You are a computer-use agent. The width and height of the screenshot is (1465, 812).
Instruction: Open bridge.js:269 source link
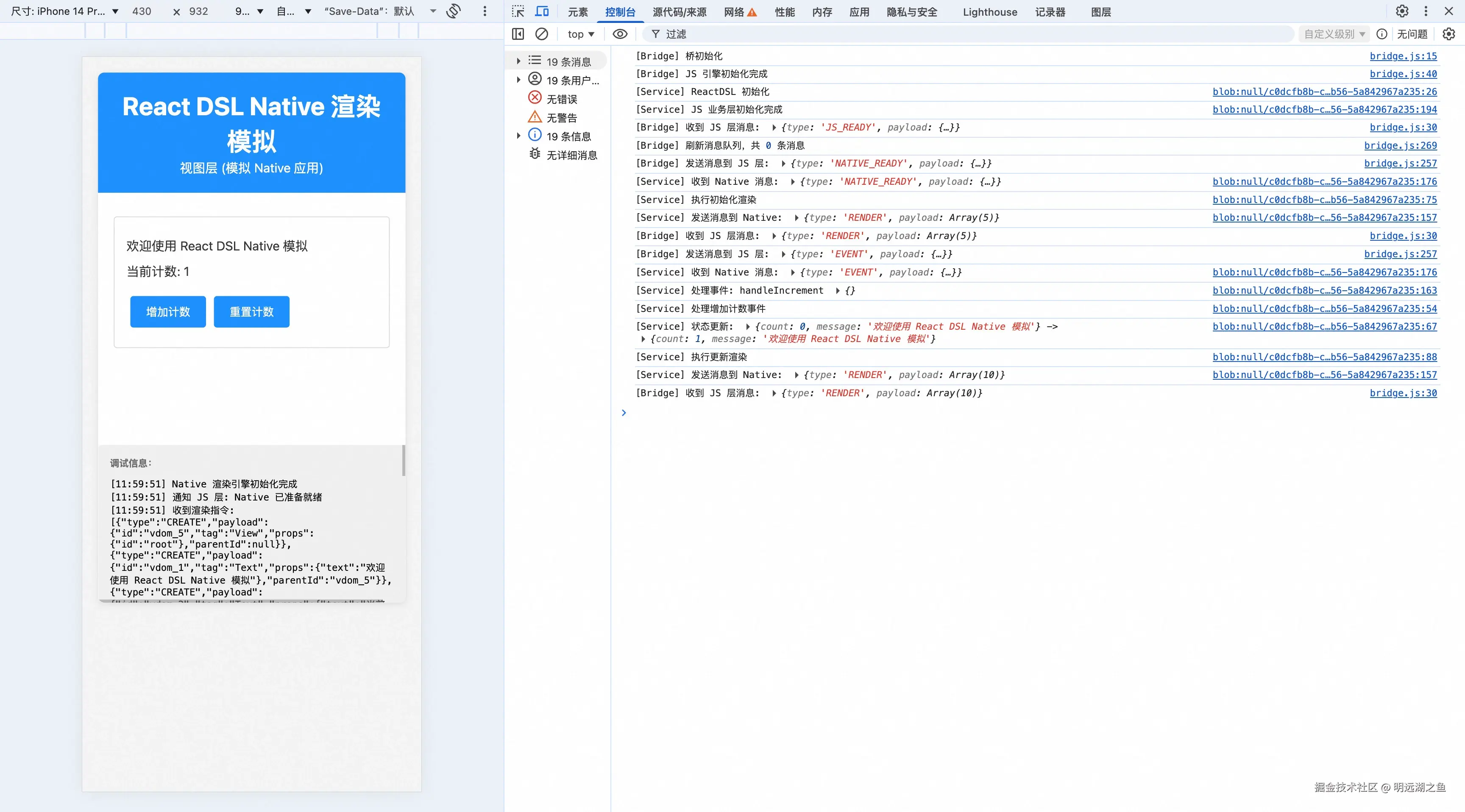[1400, 145]
